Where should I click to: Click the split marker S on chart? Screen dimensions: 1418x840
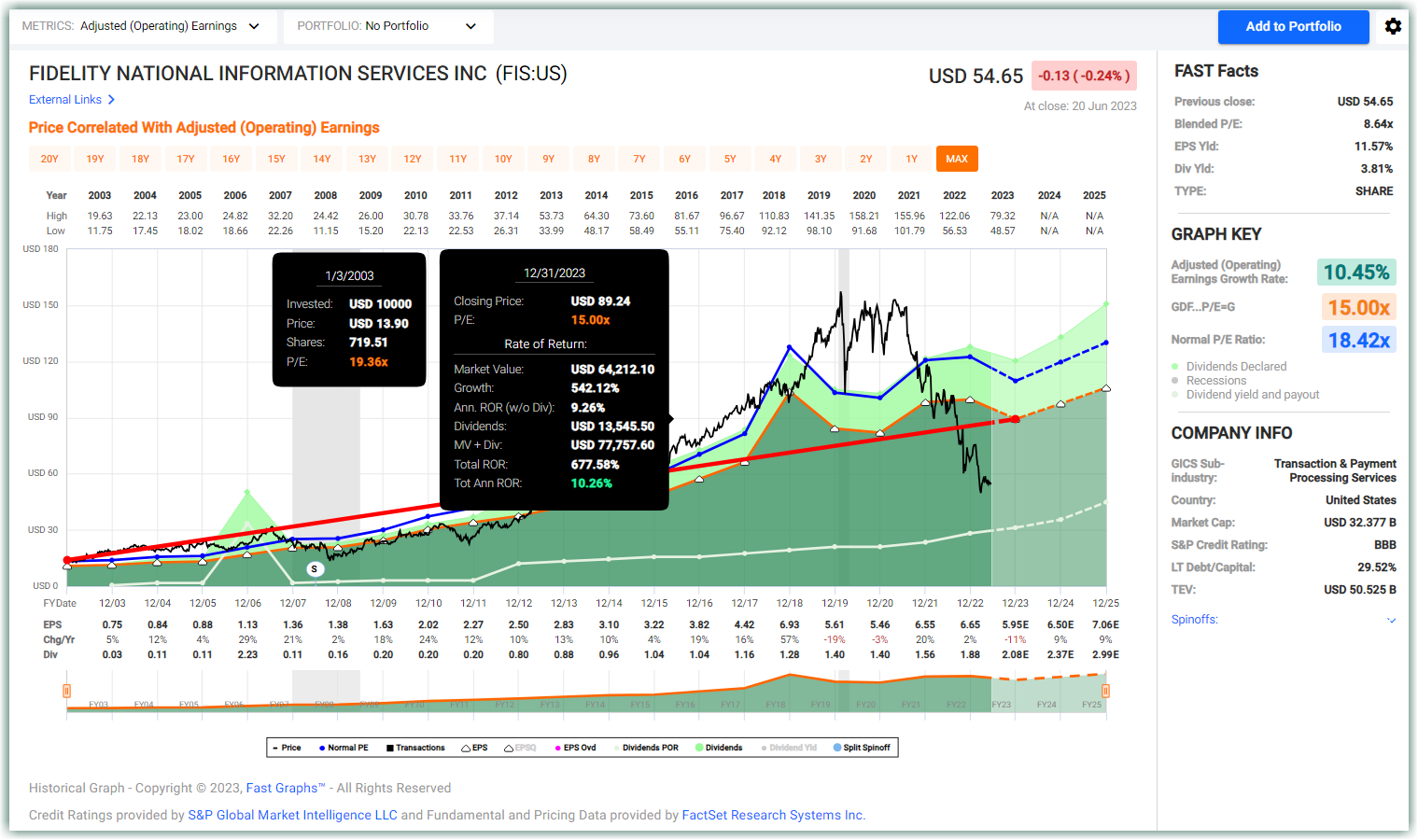pyautogui.click(x=315, y=568)
